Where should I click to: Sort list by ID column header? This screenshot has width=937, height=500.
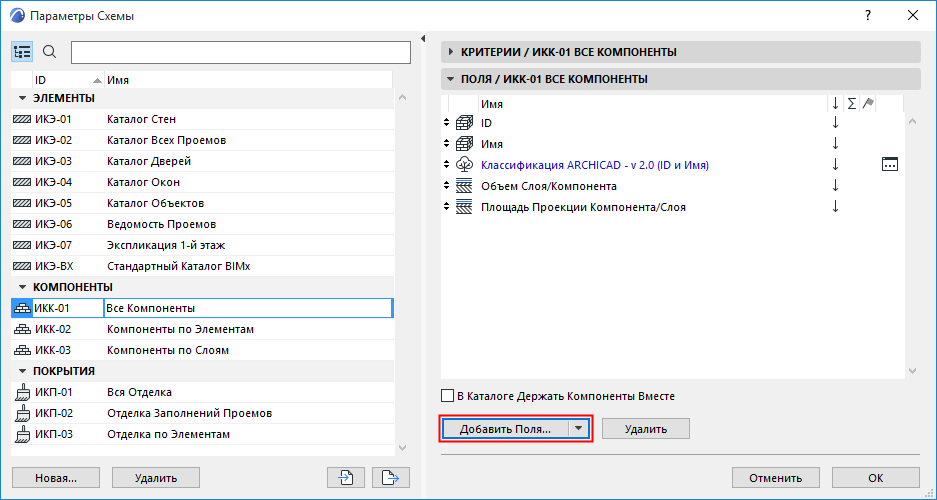[x=68, y=80]
